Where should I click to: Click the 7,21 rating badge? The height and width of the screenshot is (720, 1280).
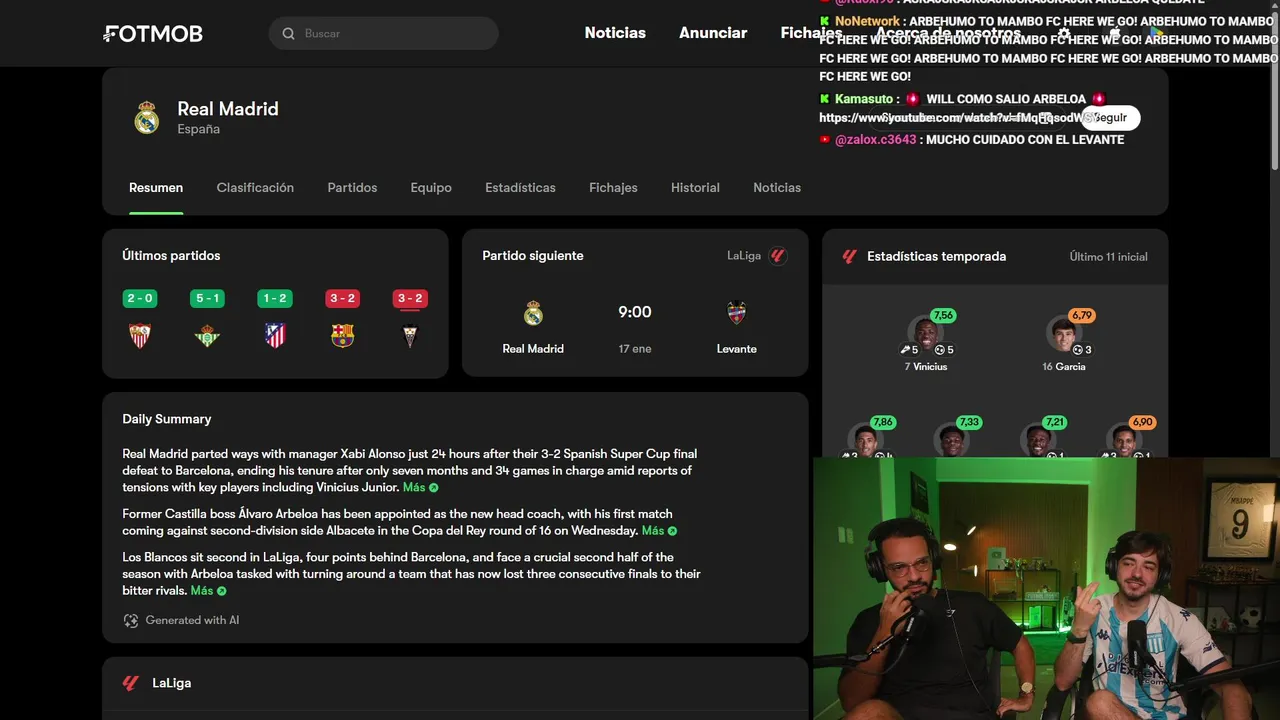[1055, 422]
